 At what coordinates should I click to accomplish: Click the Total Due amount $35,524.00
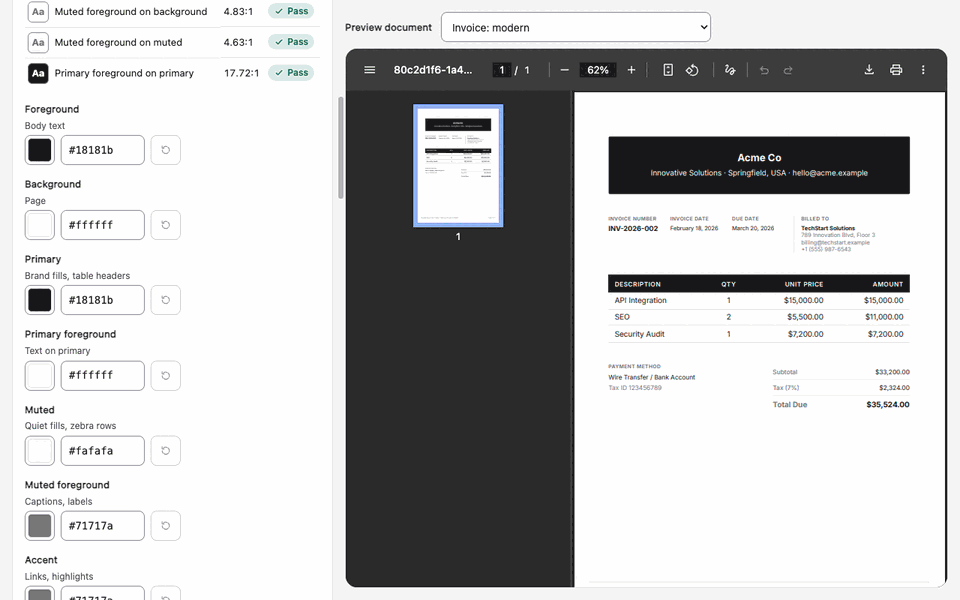(x=888, y=405)
